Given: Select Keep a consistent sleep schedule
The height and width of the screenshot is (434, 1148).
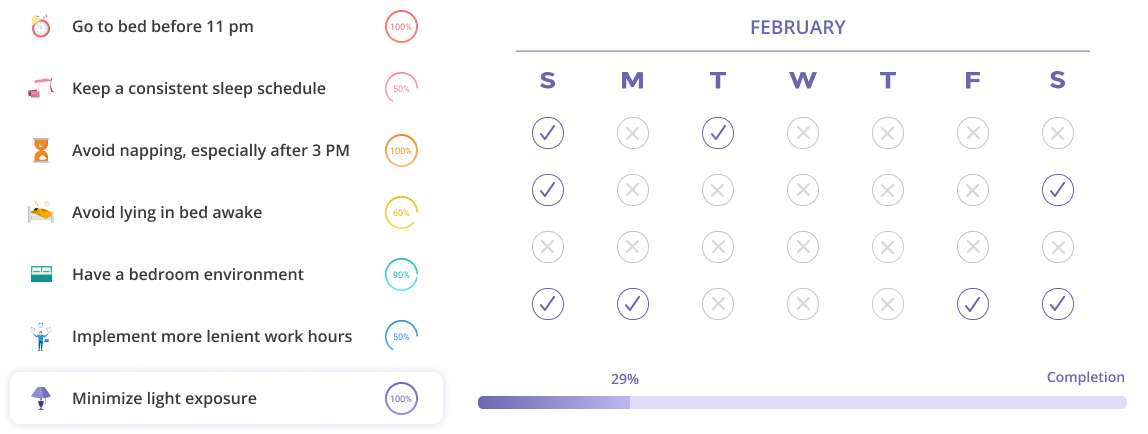Looking at the screenshot, I should pos(226,89).
